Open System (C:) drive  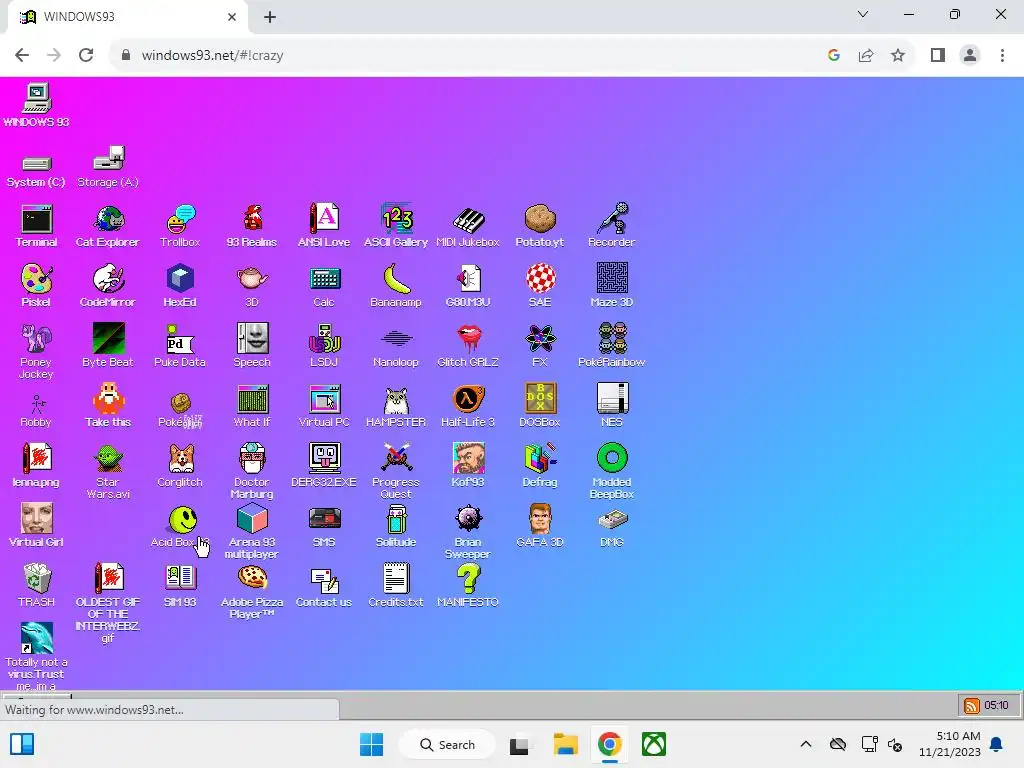pos(36,172)
